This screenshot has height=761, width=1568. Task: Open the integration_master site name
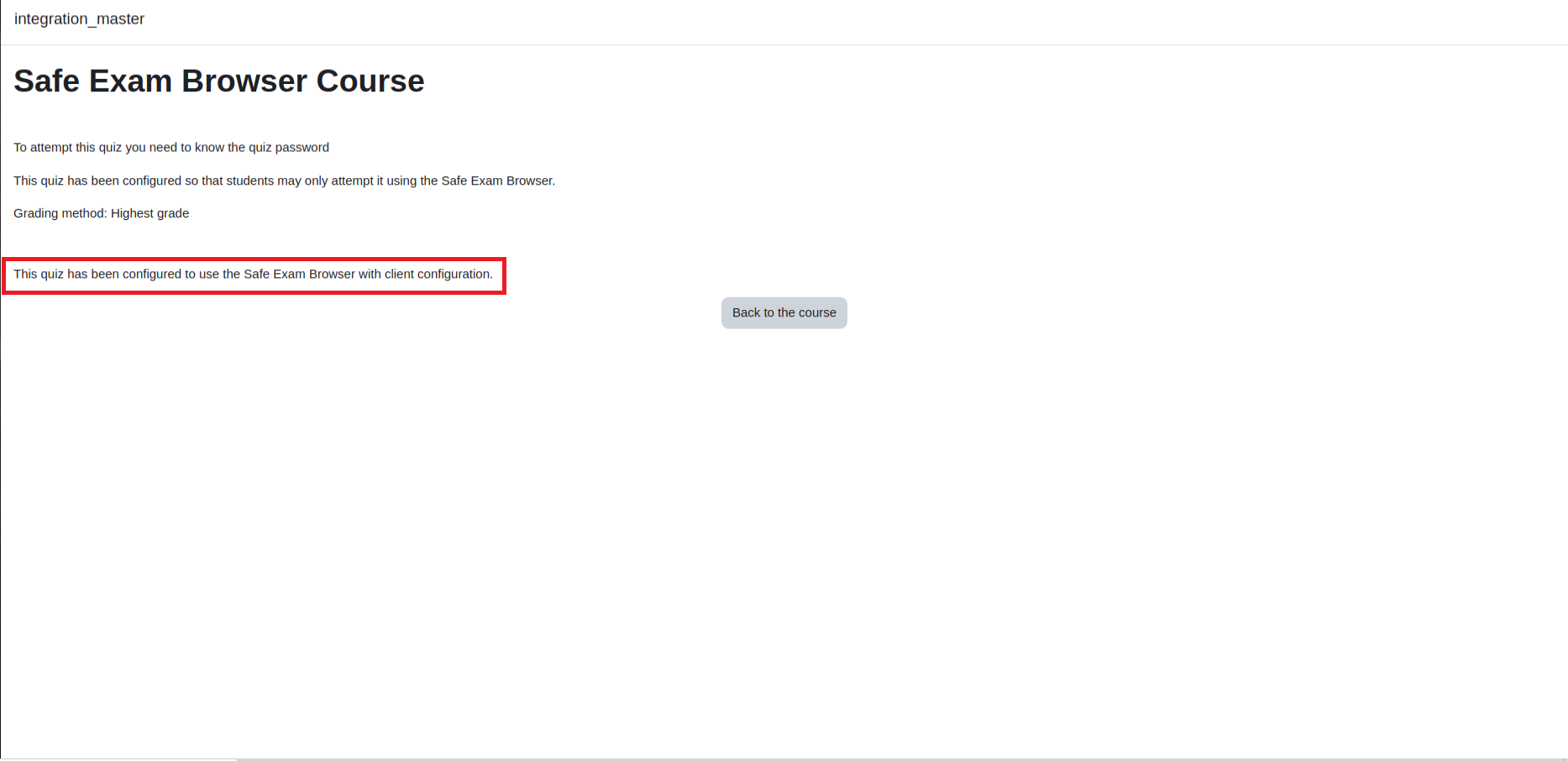(79, 18)
